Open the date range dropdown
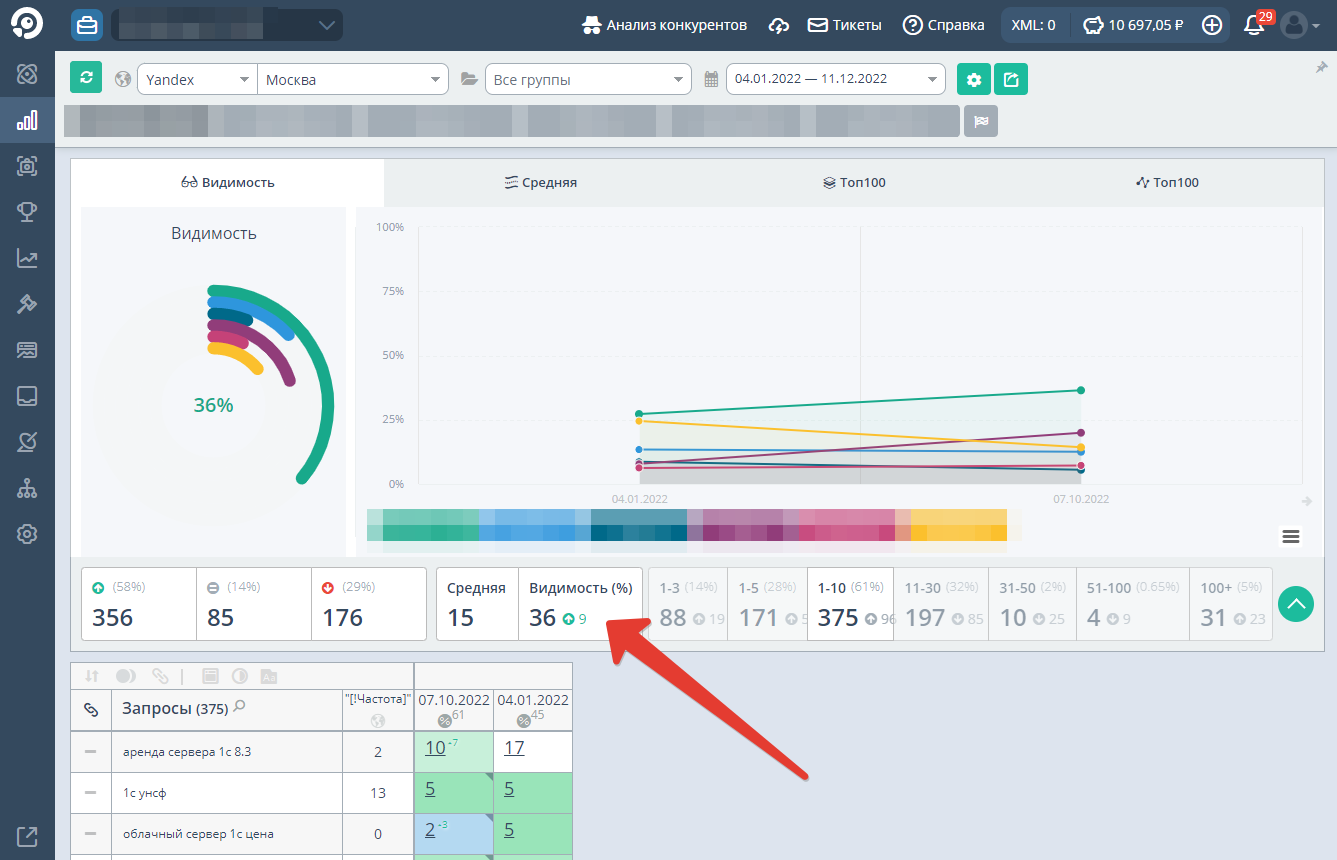The height and width of the screenshot is (860, 1337). (836, 79)
